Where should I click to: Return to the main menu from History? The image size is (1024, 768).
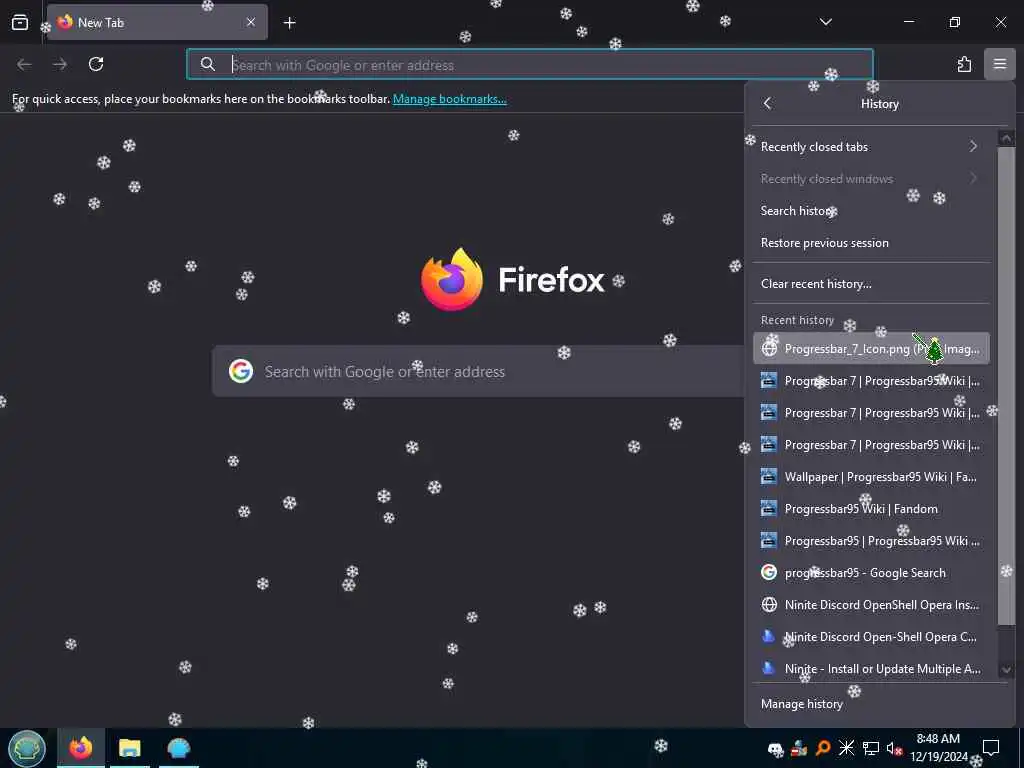click(767, 103)
